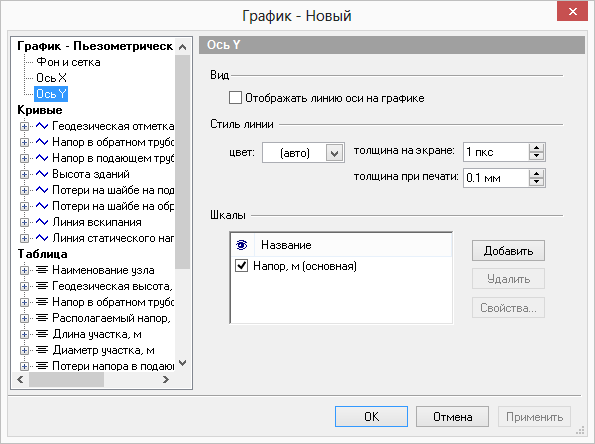Click table-row icon beside Наименование узла

click(42, 270)
